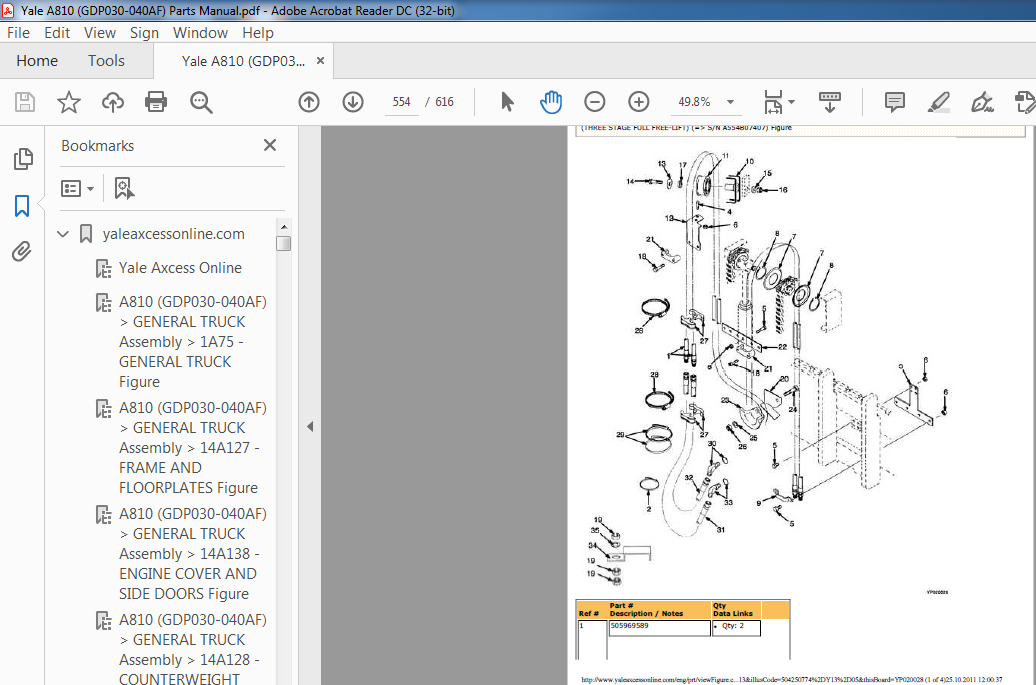
Task: Open 14A127 FRAME AND FLOORPLATES bookmark
Action: click(x=192, y=447)
